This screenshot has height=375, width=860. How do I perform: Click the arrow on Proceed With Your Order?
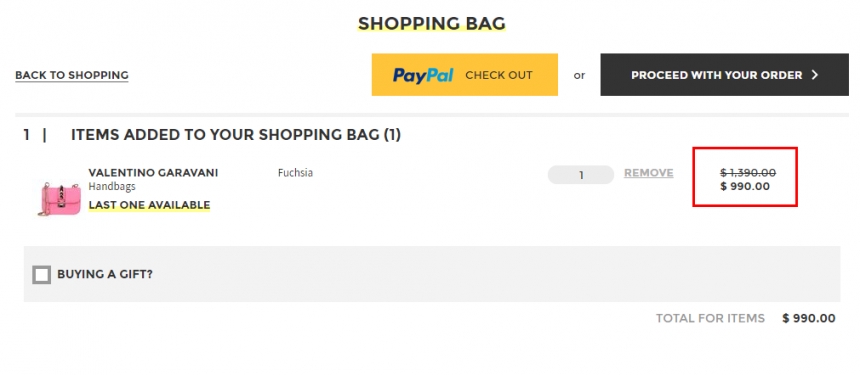814,75
